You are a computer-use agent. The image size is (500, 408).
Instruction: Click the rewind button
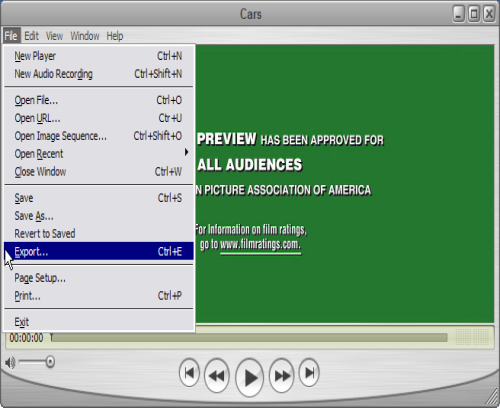[x=217, y=376]
